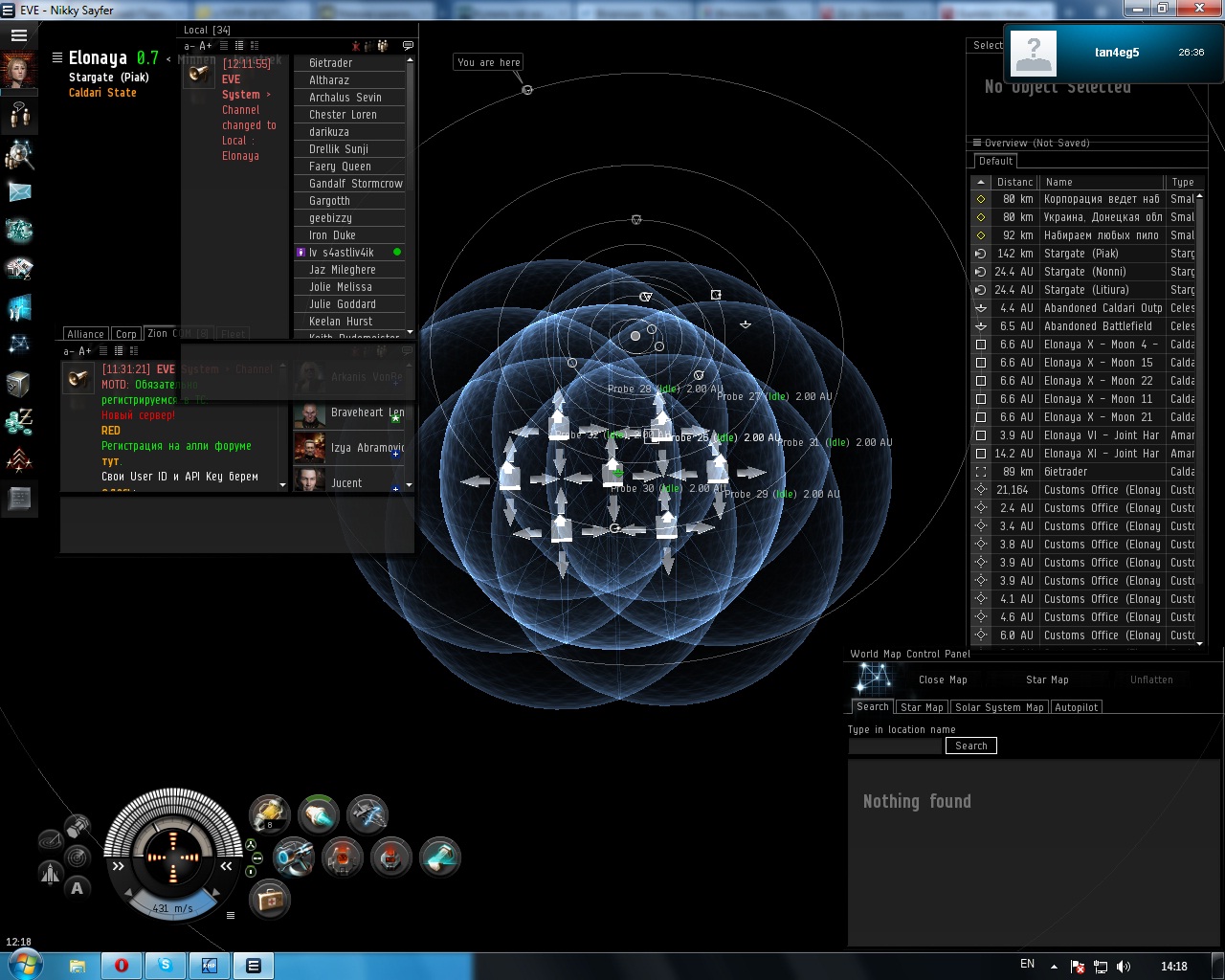Viewport: 1225px width, 980px height.
Task: Open the Star Map tab in control panel
Action: click(923, 707)
